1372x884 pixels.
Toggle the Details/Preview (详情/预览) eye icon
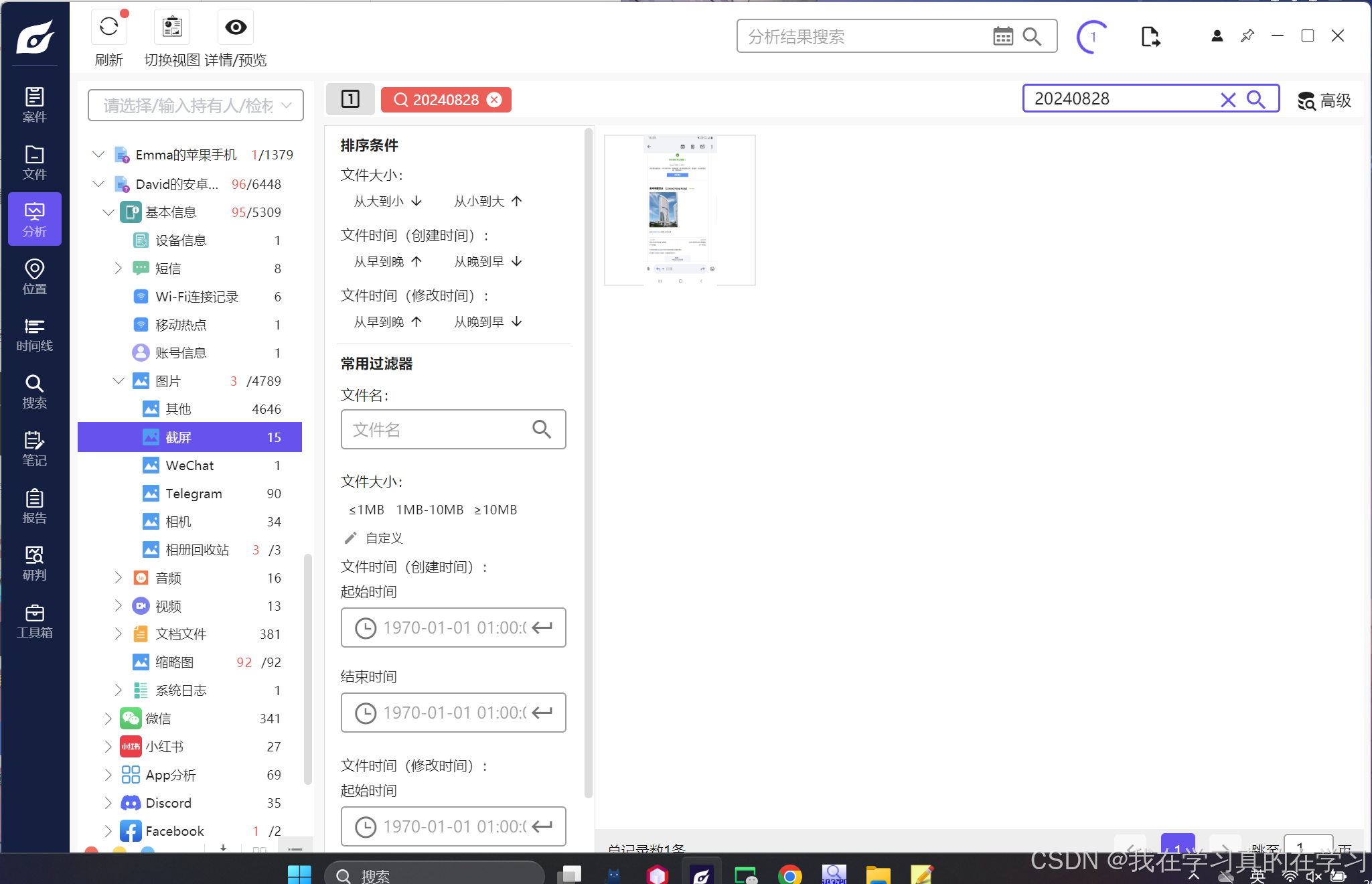coord(236,27)
